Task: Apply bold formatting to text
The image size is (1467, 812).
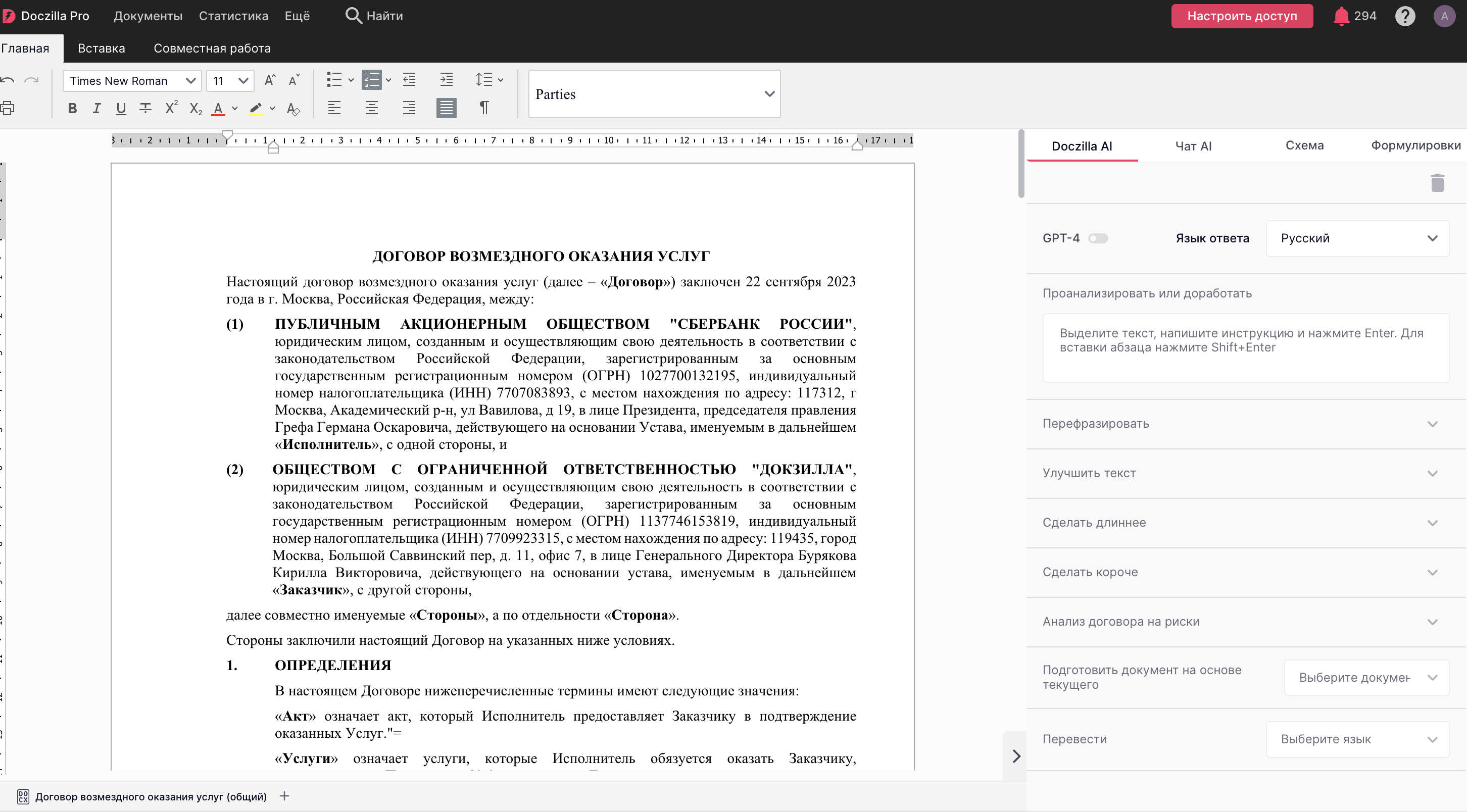Action: pos(72,108)
